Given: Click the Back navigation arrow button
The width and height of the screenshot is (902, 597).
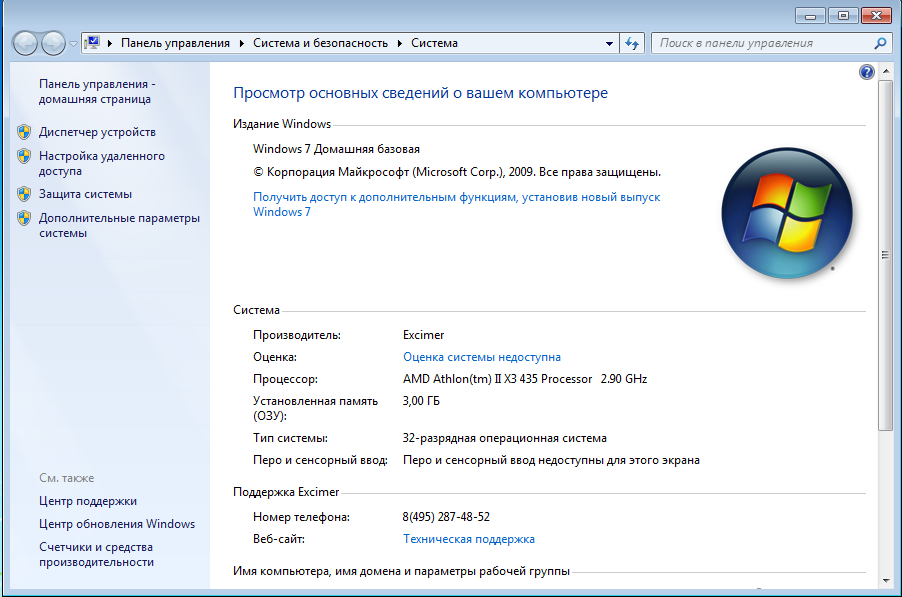Looking at the screenshot, I should 26,43.
